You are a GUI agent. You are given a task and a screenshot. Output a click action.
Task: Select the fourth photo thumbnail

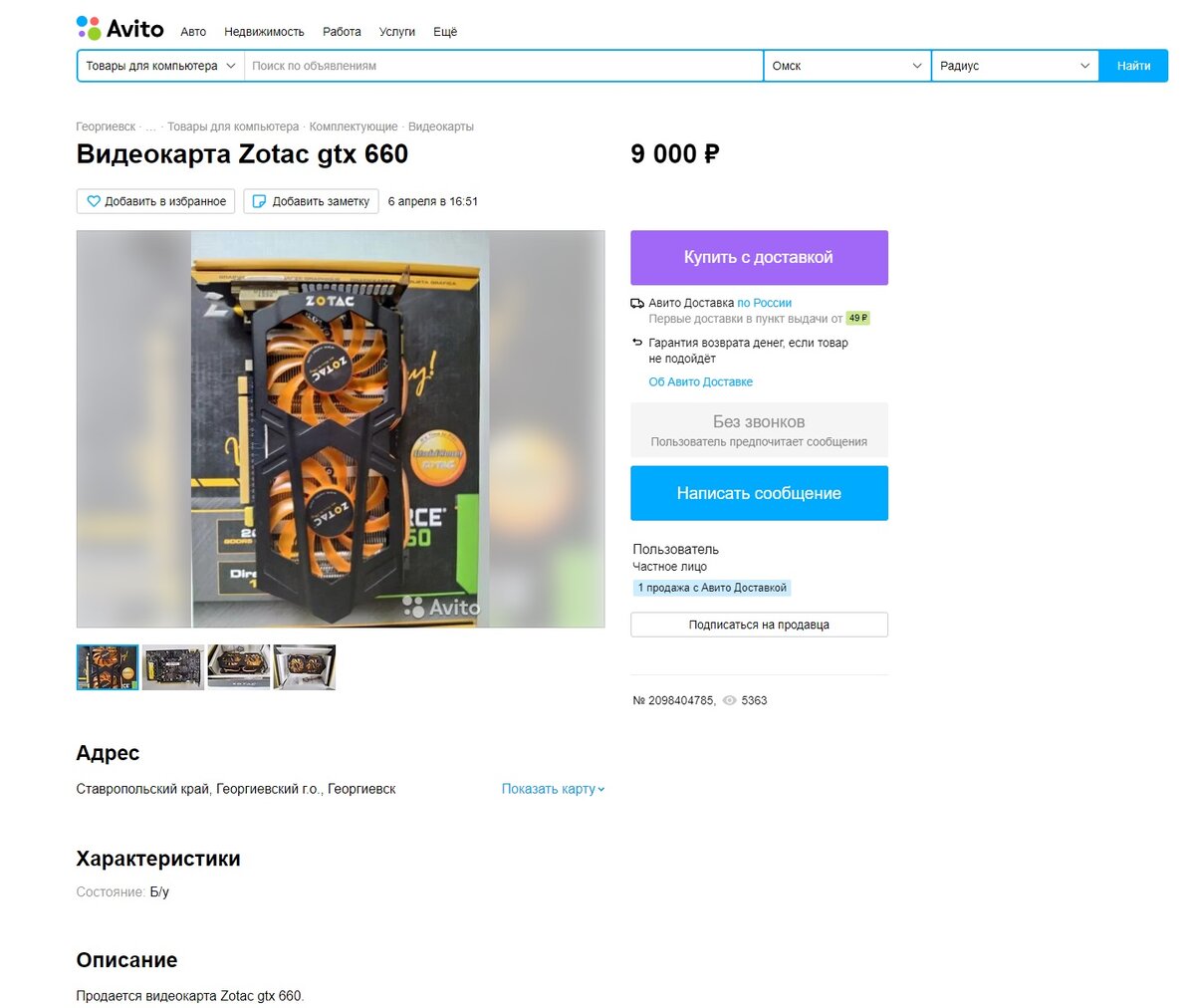(x=305, y=667)
